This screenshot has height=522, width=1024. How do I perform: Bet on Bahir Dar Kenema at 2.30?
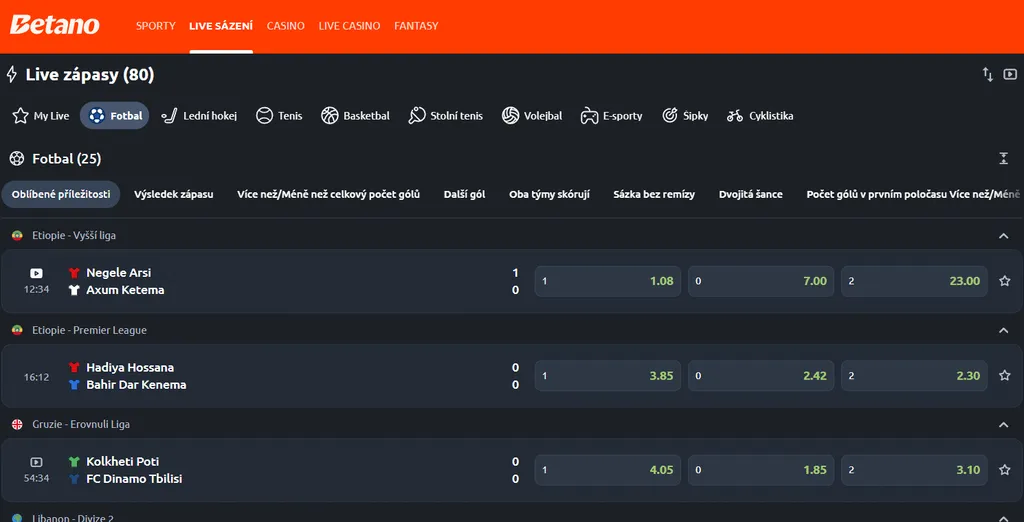tap(914, 376)
